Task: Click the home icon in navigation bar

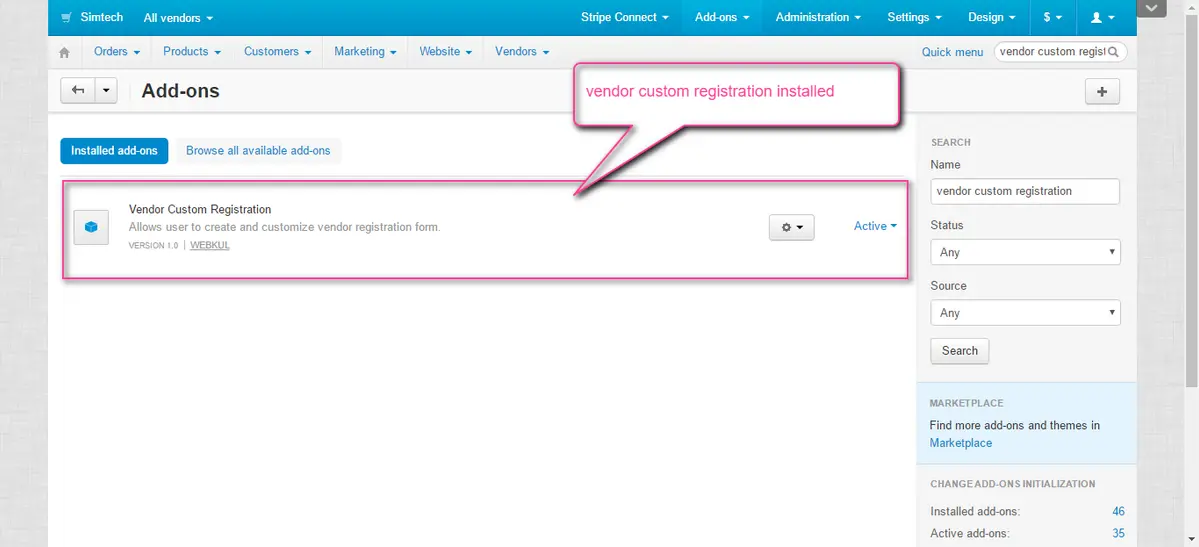Action: coord(65,52)
